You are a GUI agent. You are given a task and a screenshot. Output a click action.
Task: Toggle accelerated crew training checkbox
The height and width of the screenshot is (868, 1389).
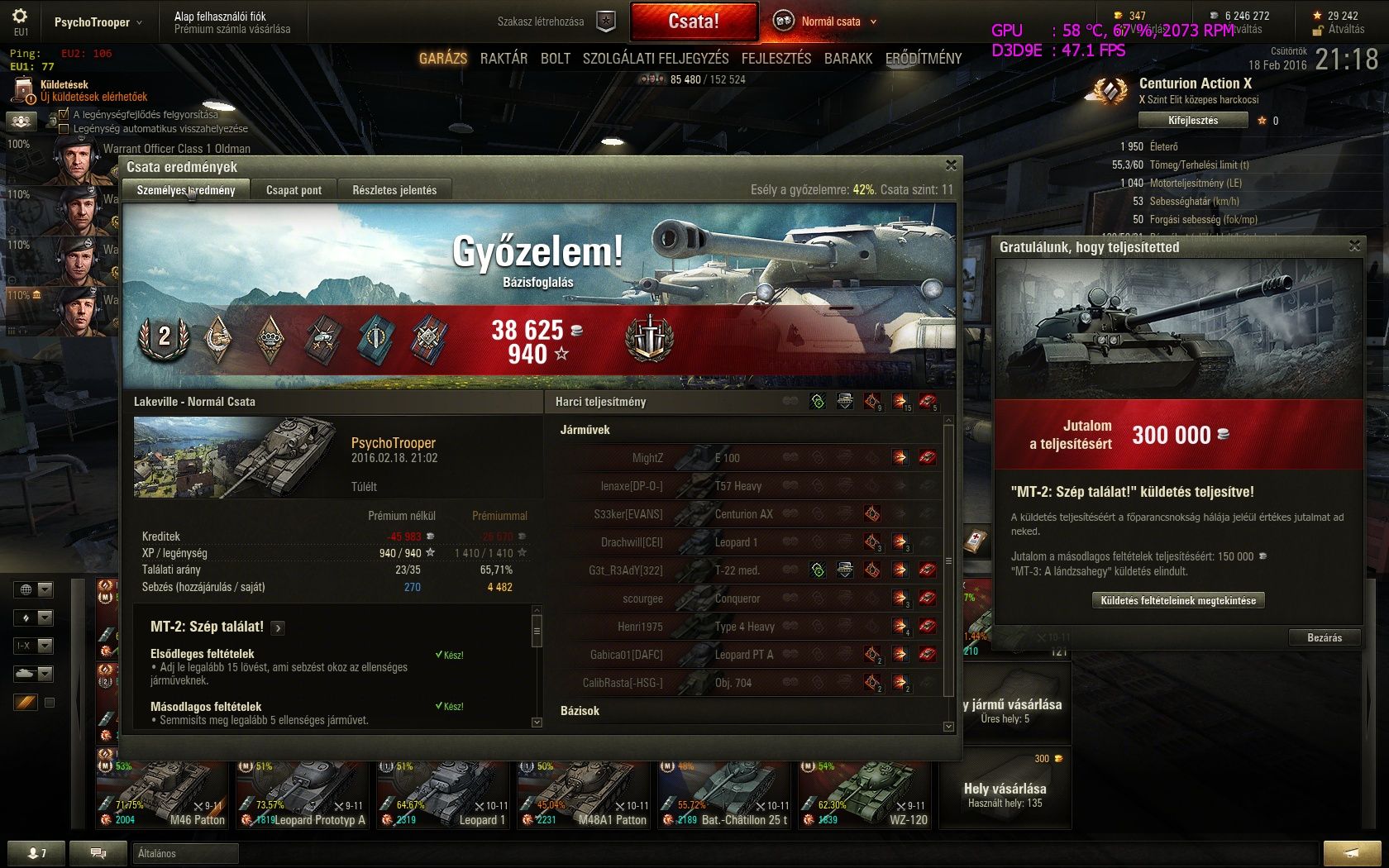pos(64,114)
